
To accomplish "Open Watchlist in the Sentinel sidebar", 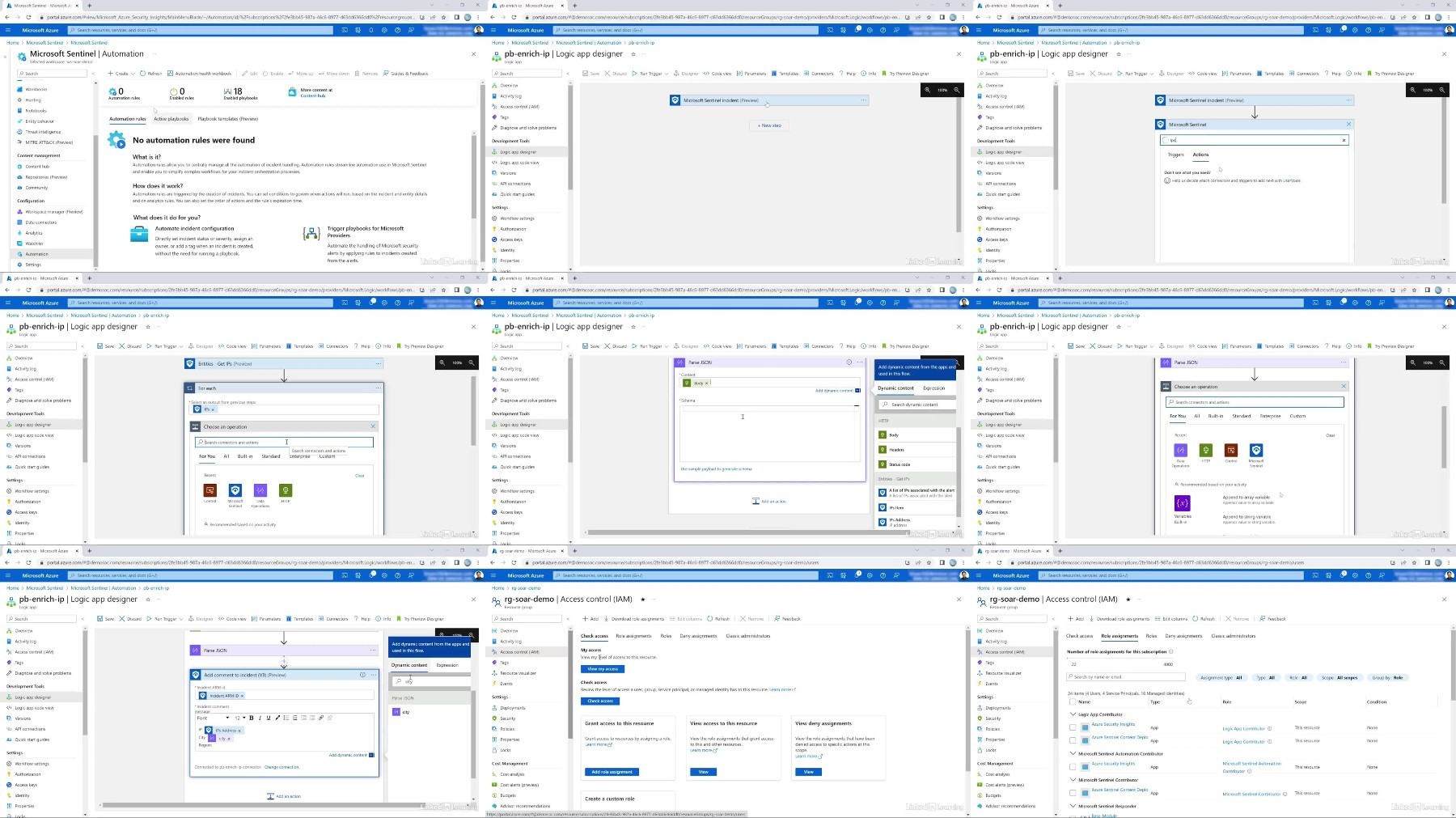I will (34, 244).
